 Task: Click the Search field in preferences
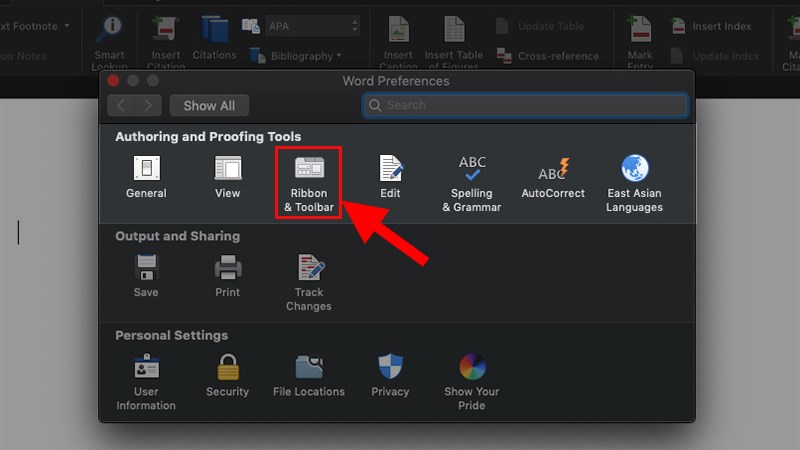[525, 105]
